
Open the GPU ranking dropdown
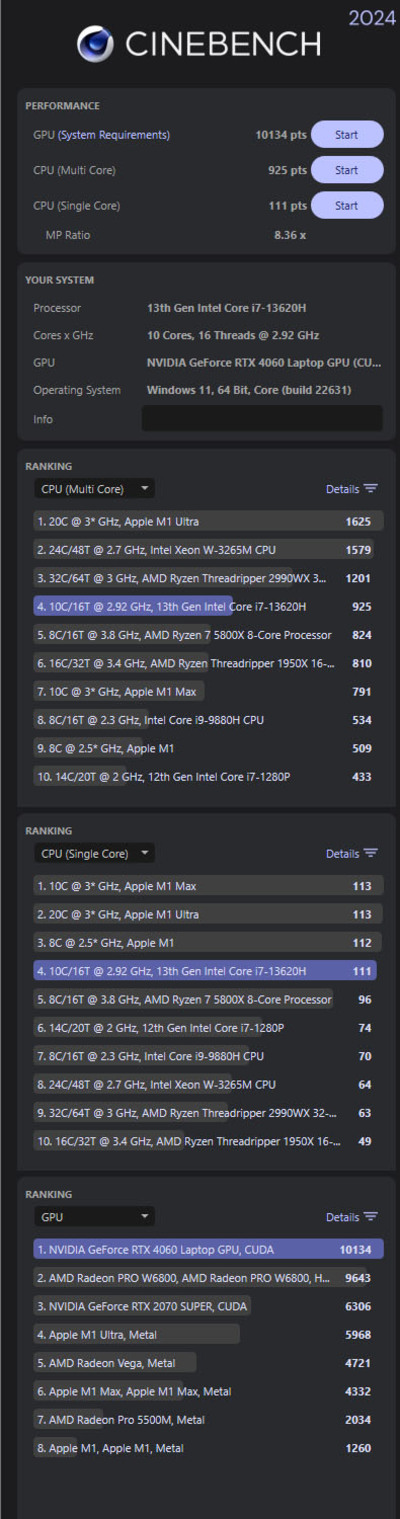[94, 1217]
